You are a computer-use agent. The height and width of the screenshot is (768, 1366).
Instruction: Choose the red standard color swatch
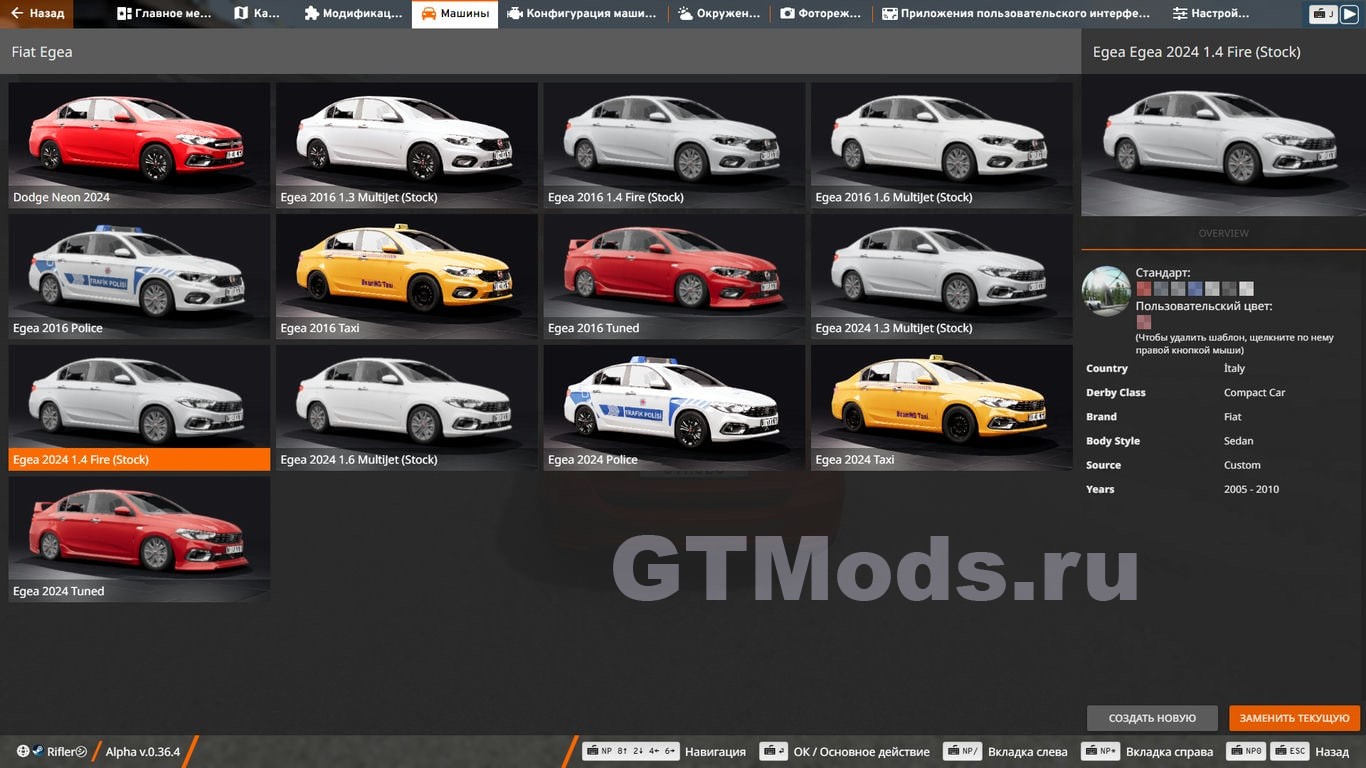[1143, 289]
